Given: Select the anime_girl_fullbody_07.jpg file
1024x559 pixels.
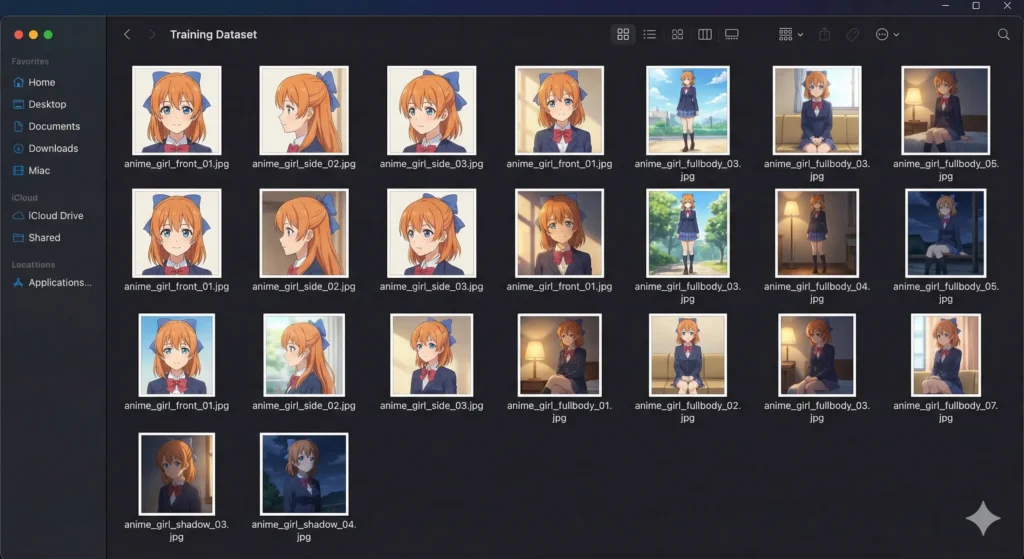Looking at the screenshot, I should (x=945, y=355).
